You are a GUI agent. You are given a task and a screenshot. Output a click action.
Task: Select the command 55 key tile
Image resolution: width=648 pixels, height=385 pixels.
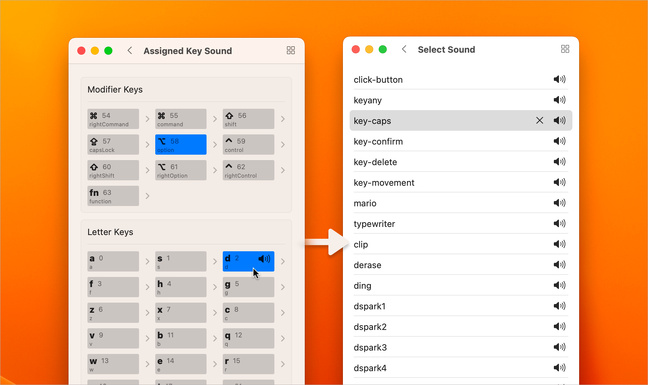point(181,119)
